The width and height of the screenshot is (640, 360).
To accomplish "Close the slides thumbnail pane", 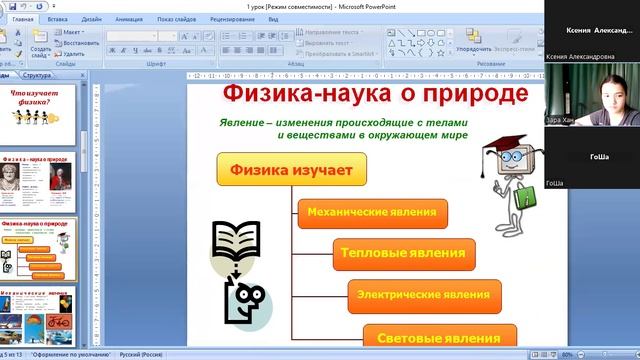I will [83, 75].
